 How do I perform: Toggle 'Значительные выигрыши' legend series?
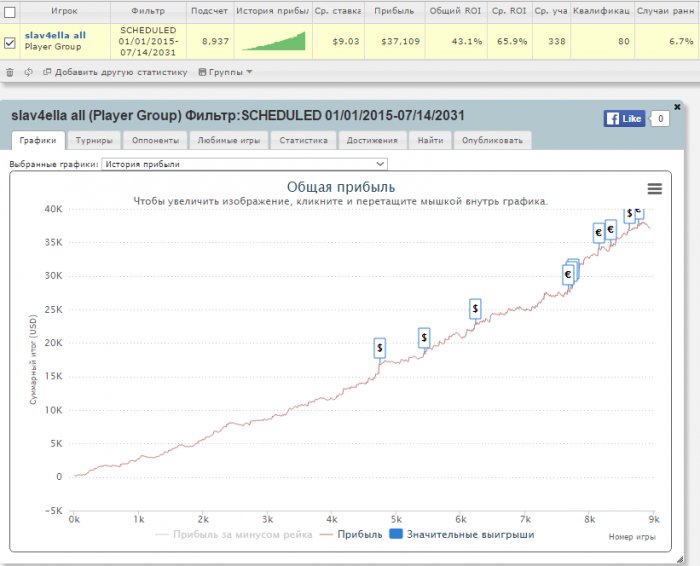coord(462,534)
